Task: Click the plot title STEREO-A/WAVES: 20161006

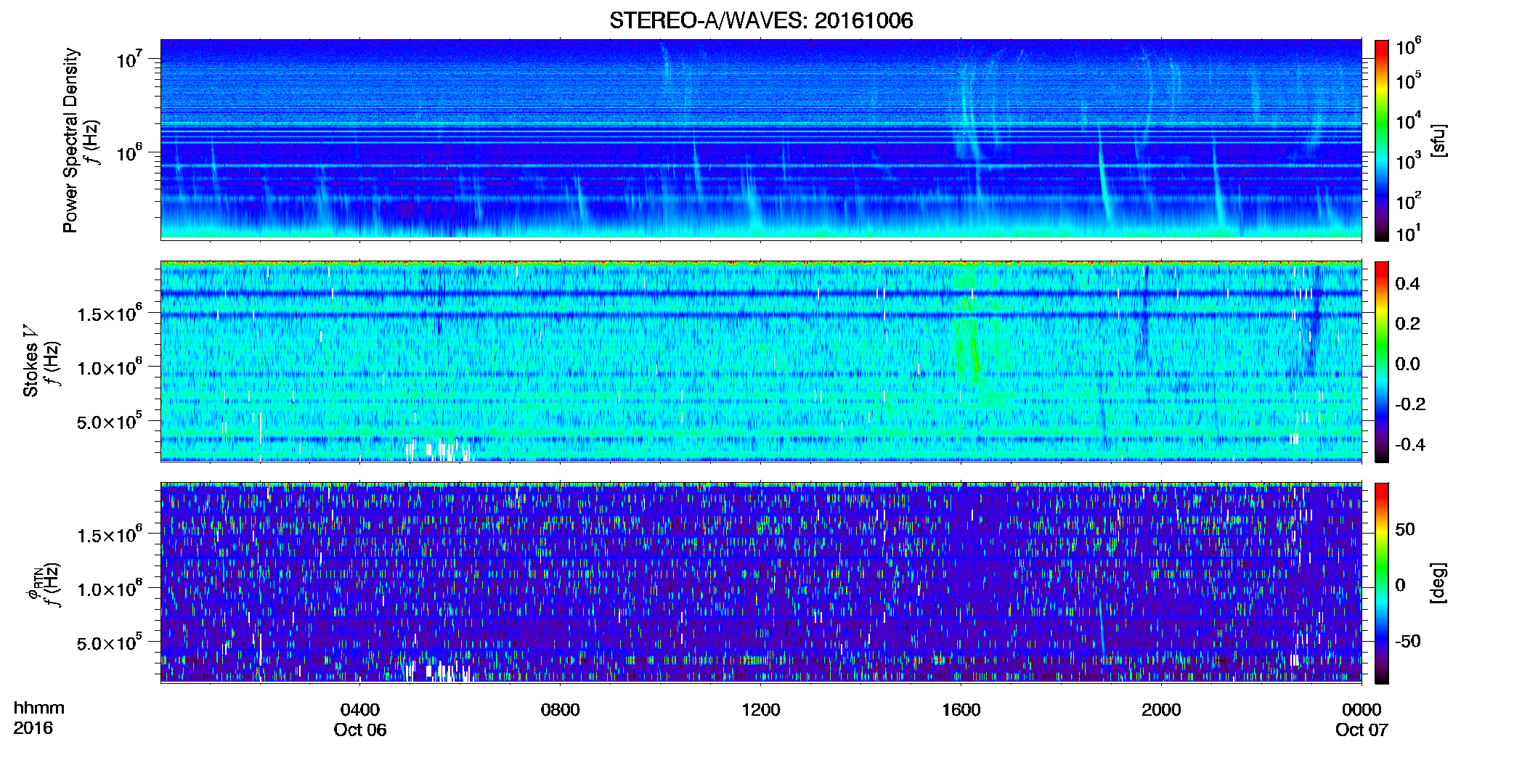Action: point(761,20)
